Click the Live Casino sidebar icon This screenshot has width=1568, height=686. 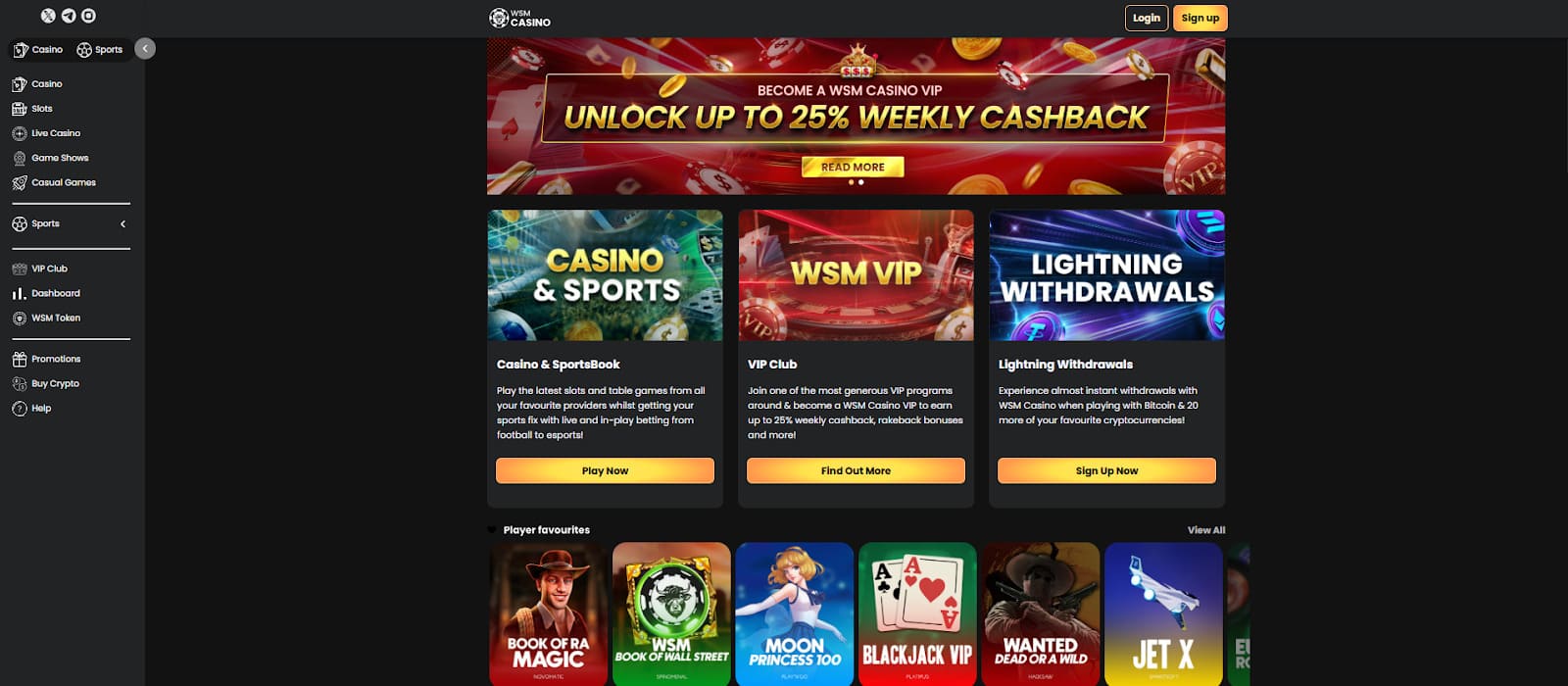pyautogui.click(x=20, y=133)
